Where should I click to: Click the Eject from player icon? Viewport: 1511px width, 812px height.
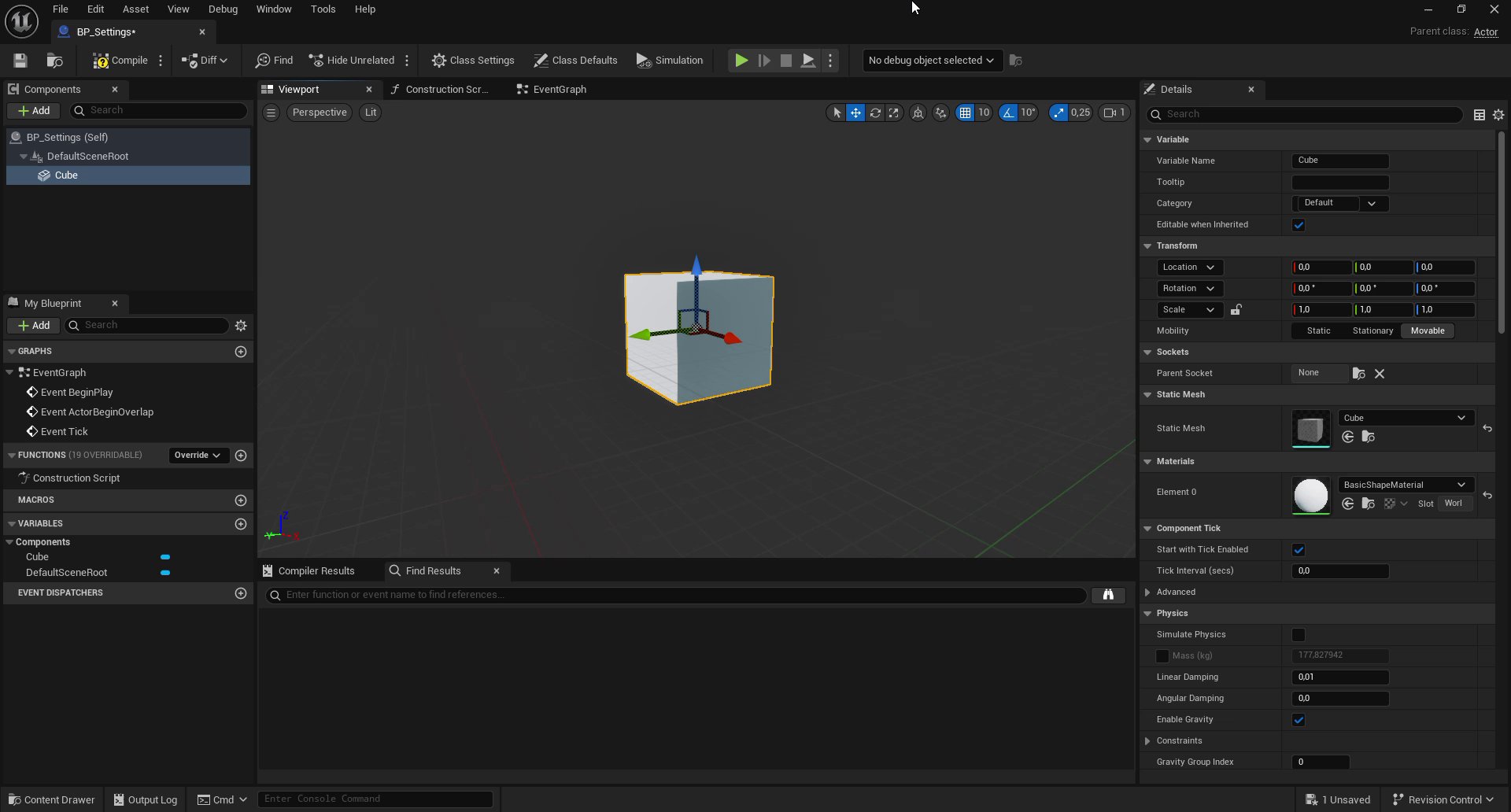[808, 61]
